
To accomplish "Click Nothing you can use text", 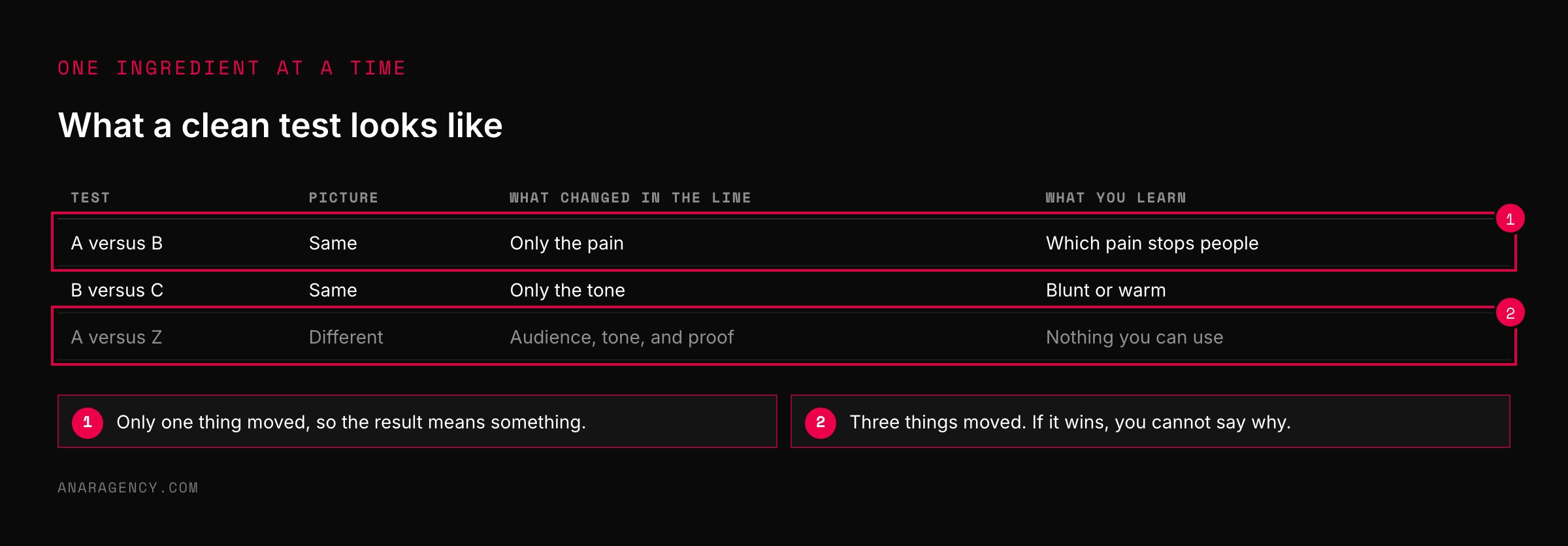I will (1134, 337).
